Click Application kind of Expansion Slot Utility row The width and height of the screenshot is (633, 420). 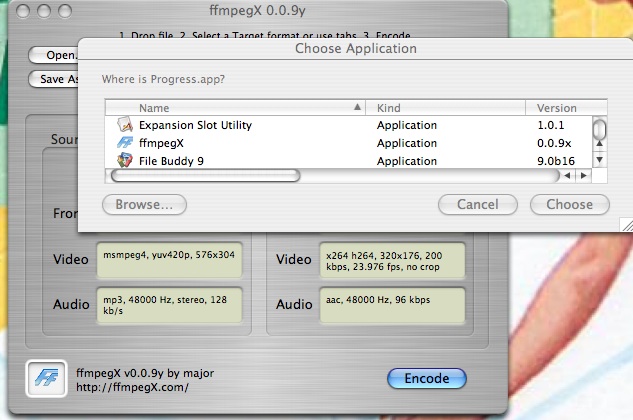(x=407, y=125)
